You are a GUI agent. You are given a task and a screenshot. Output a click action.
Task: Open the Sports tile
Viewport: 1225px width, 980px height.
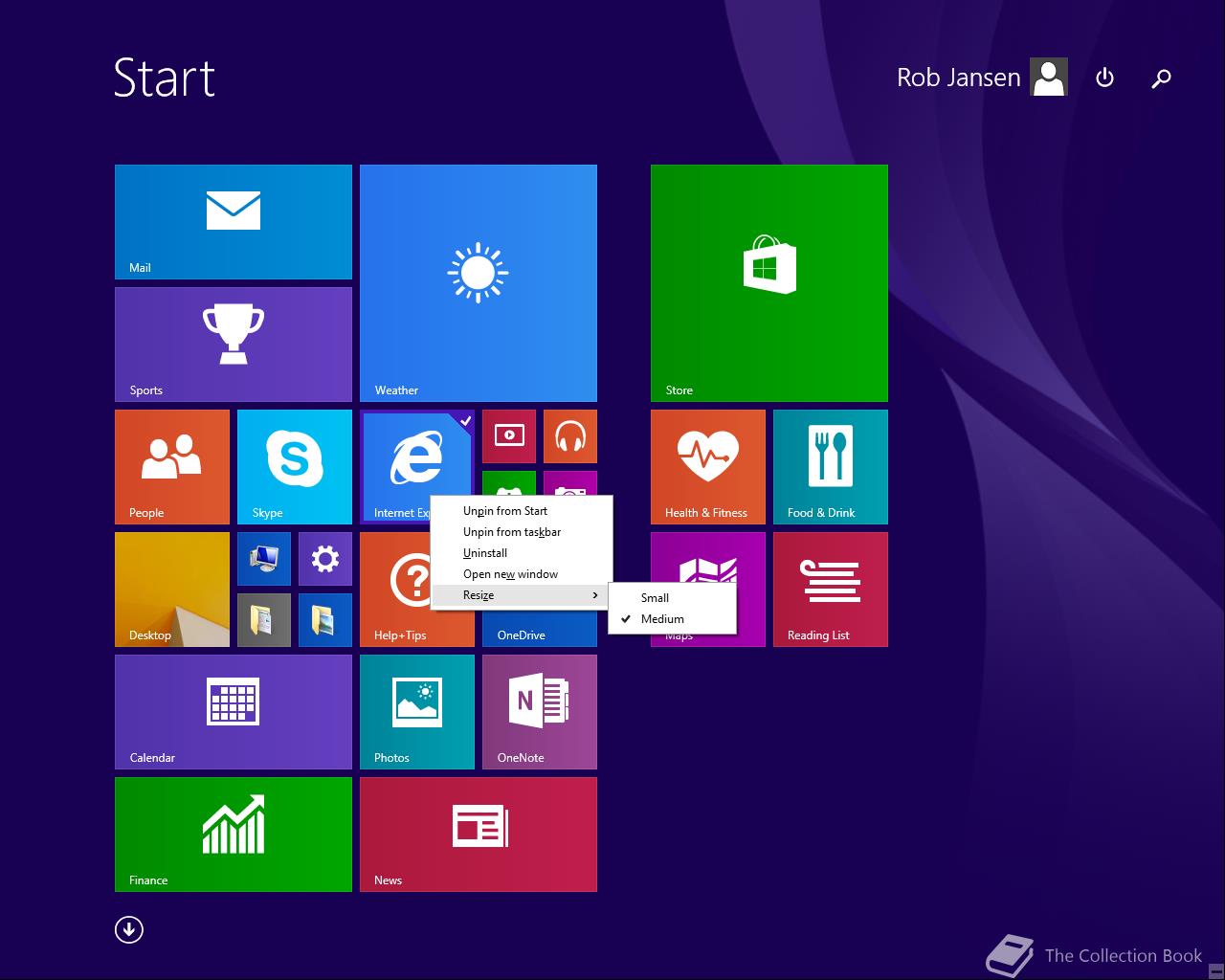click(234, 345)
